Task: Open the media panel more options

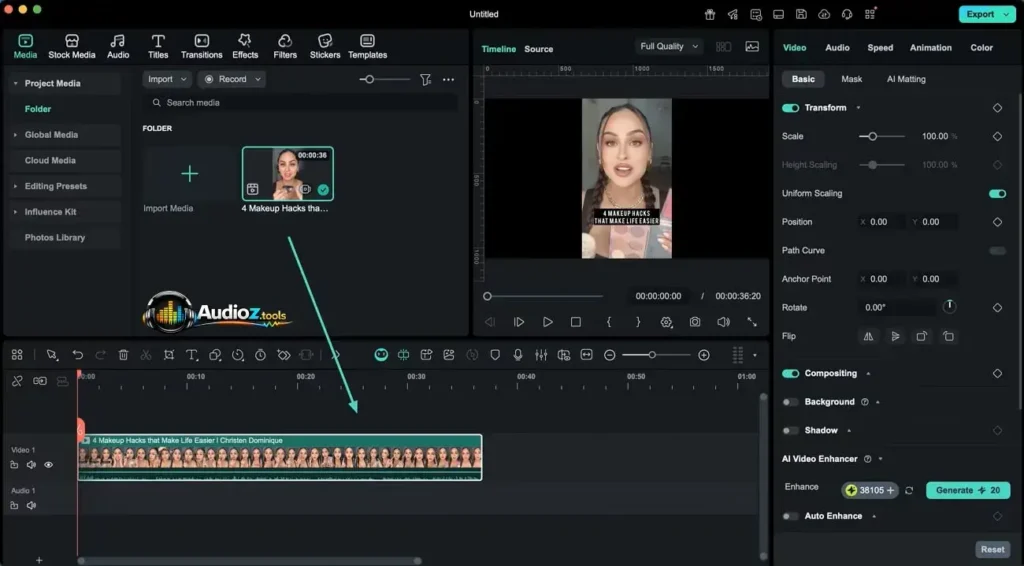Action: click(448, 80)
